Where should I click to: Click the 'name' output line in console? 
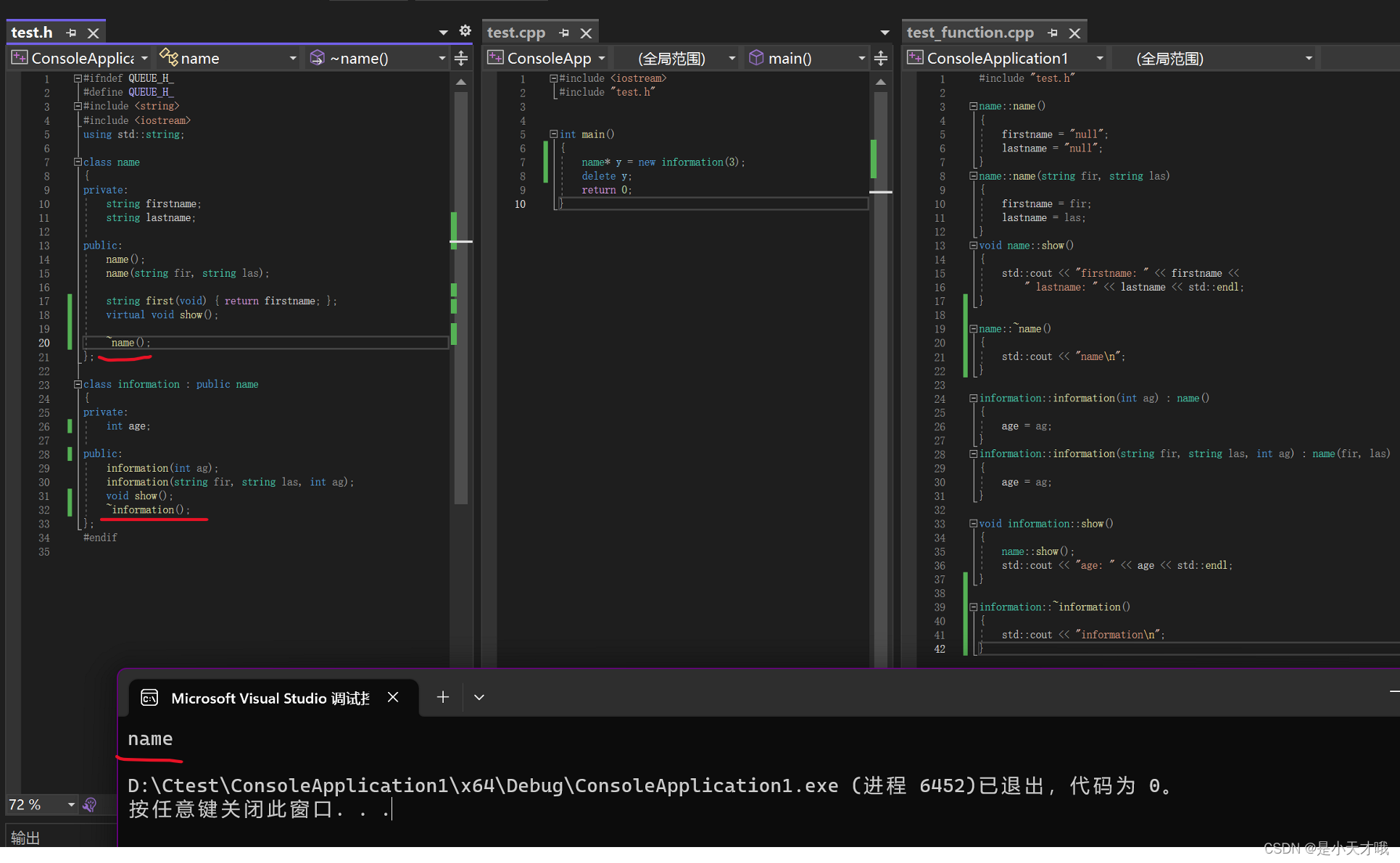(x=150, y=739)
